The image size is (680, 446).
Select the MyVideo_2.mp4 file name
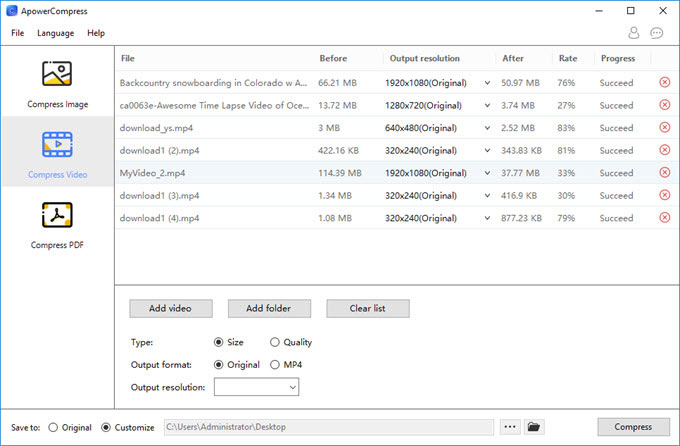coord(153,173)
